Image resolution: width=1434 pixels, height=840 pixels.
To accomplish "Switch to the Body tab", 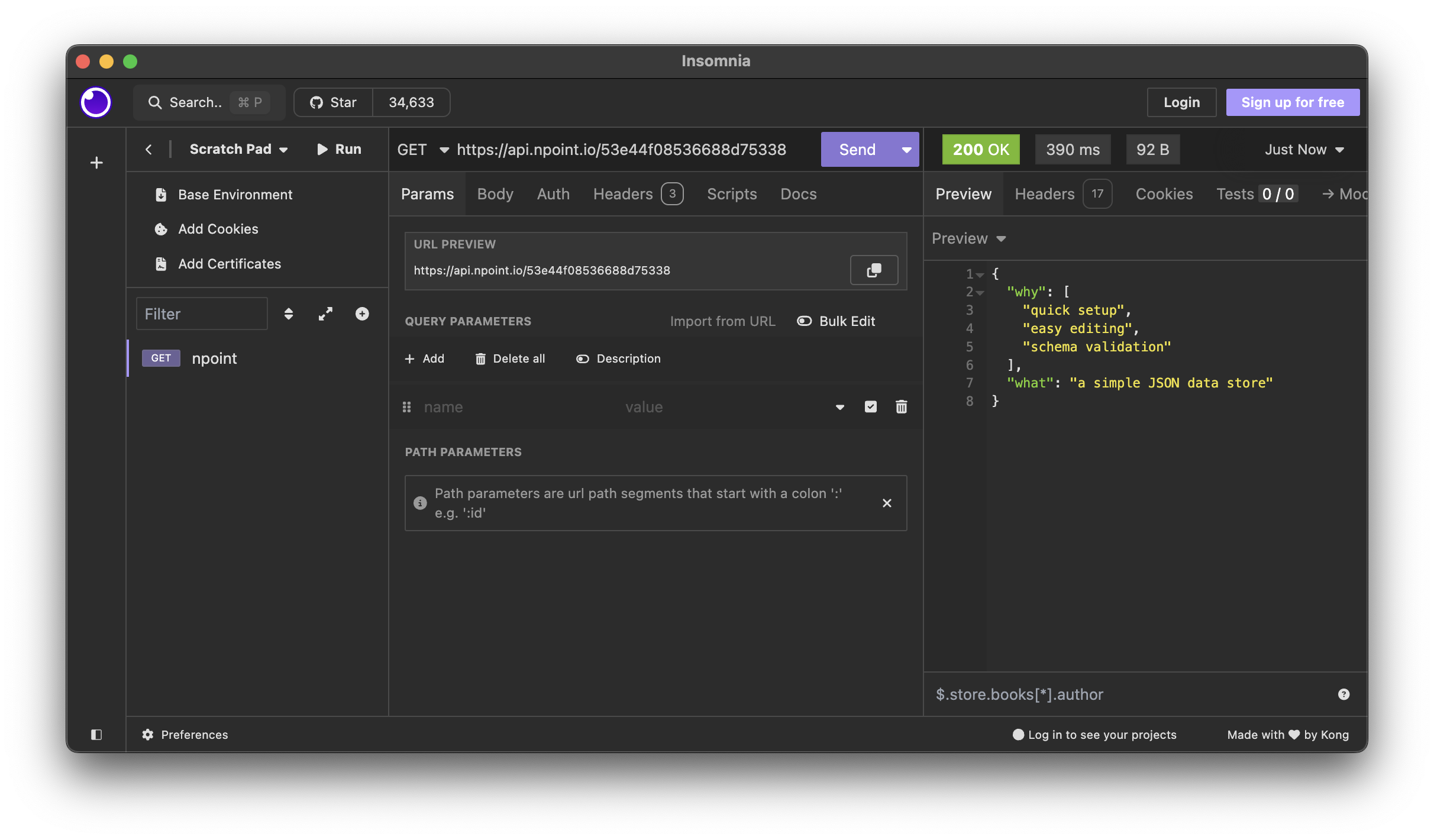I will coord(495,194).
